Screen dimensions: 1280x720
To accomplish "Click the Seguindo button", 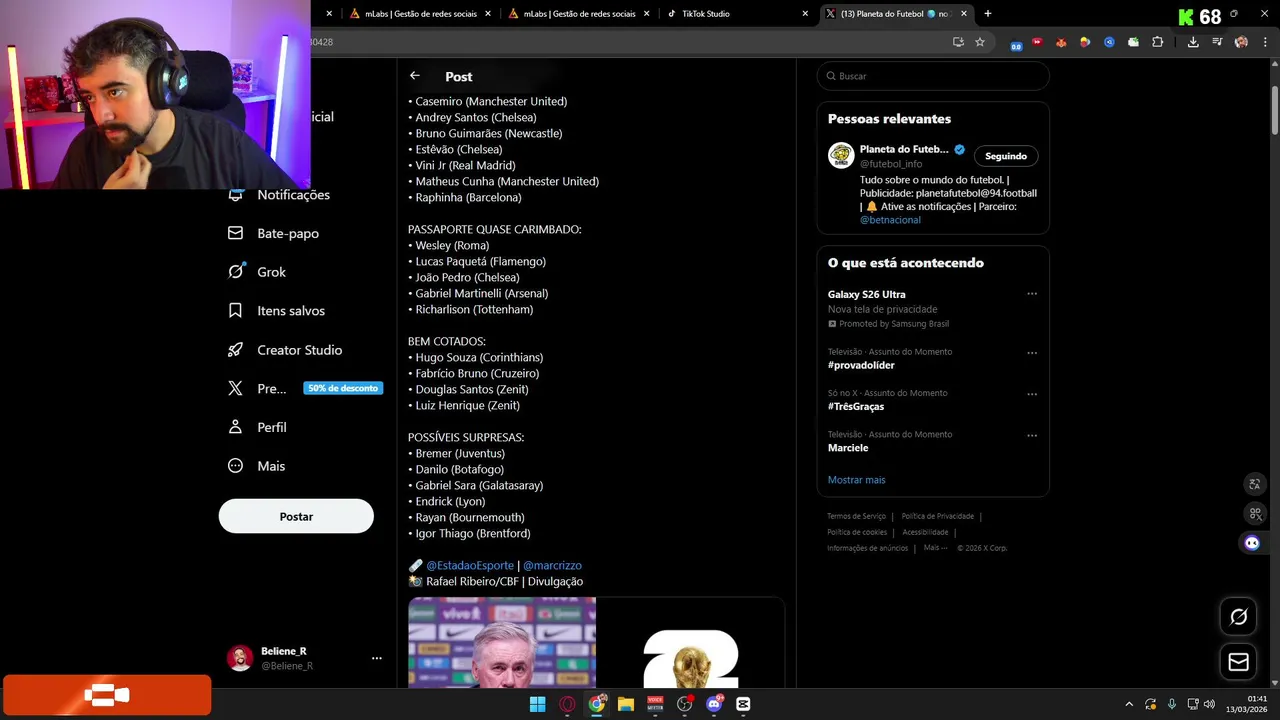I will pyautogui.click(x=1006, y=156).
